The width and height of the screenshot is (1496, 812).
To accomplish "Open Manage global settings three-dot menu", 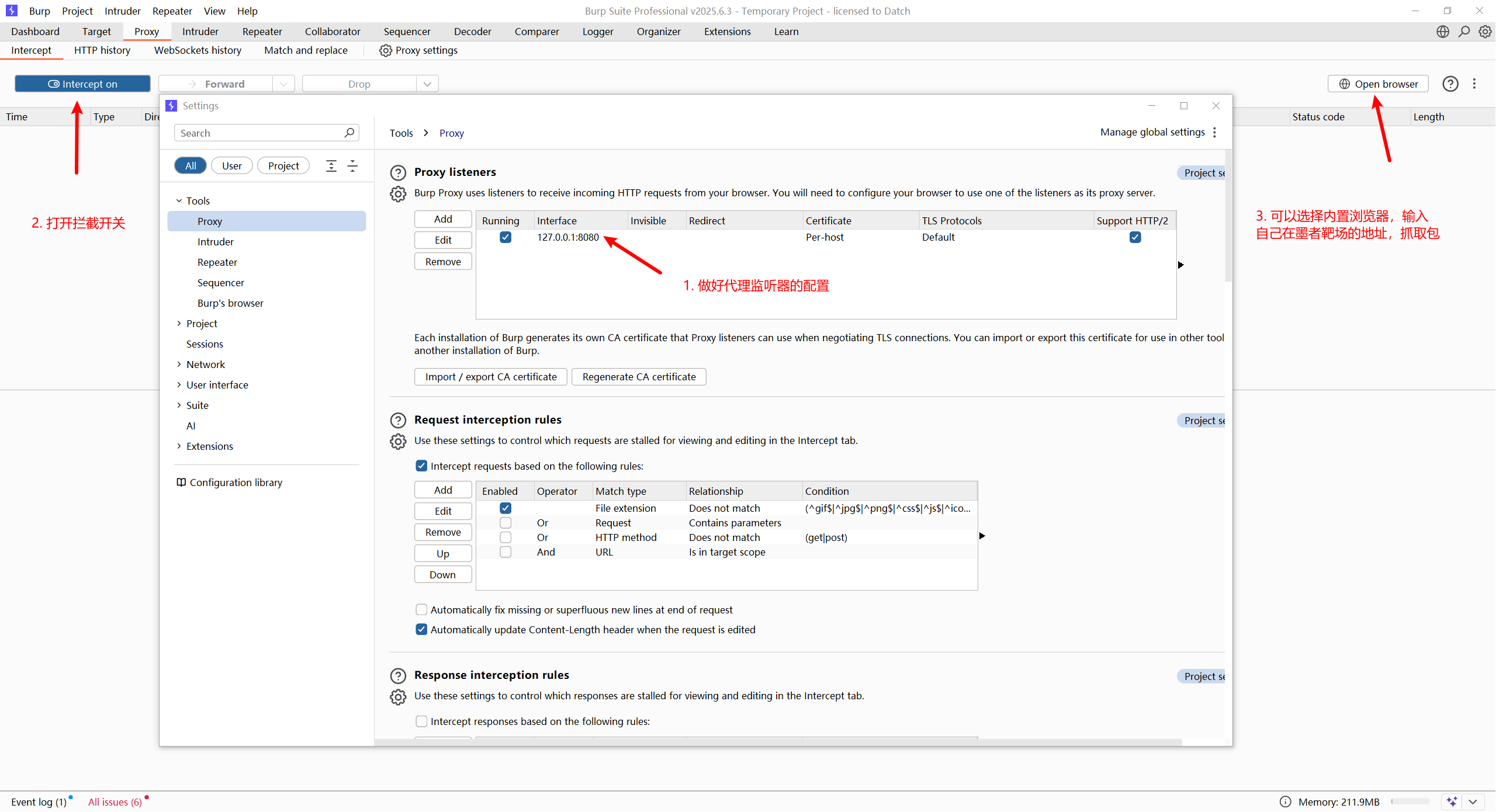I will (x=1215, y=133).
